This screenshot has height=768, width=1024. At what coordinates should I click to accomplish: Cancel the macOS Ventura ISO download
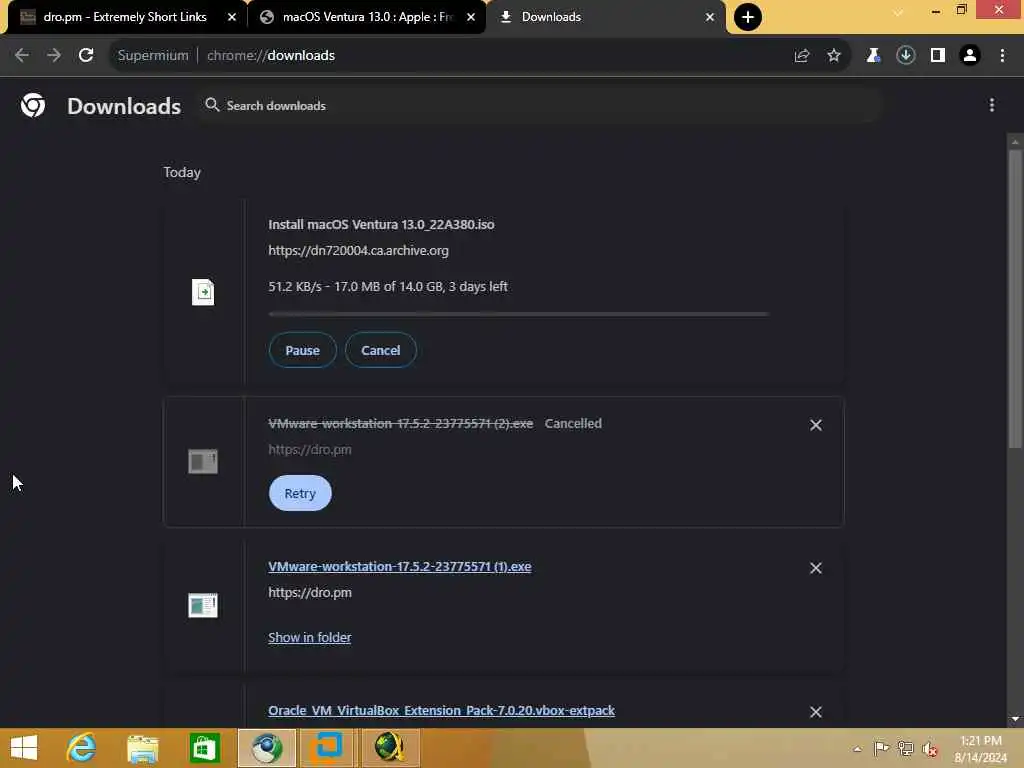coord(381,350)
